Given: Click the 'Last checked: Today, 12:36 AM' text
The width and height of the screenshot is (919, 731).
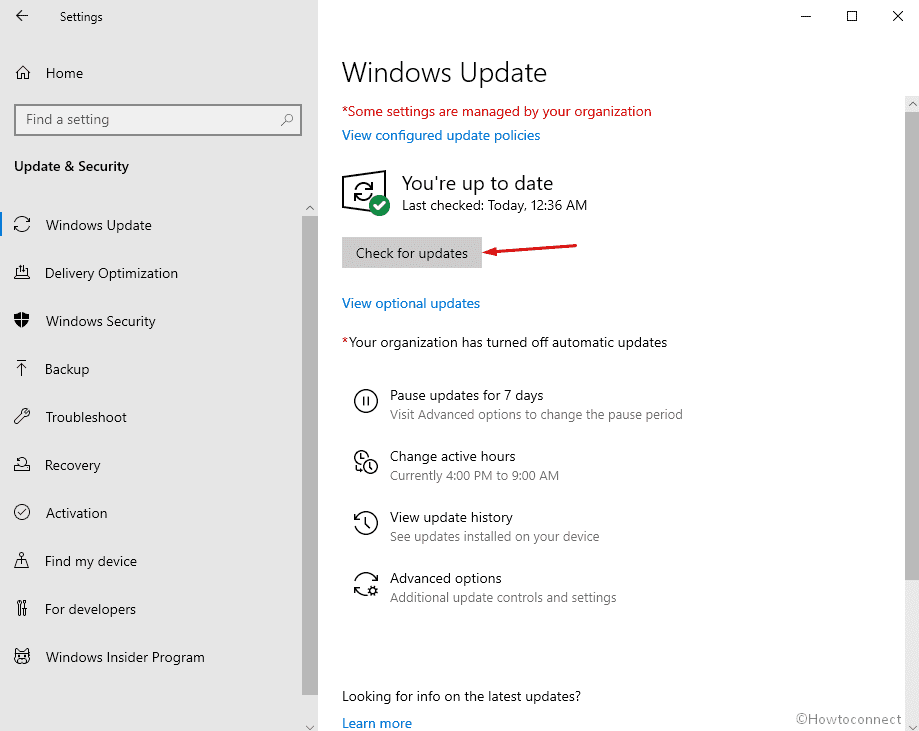Looking at the screenshot, I should pos(494,205).
